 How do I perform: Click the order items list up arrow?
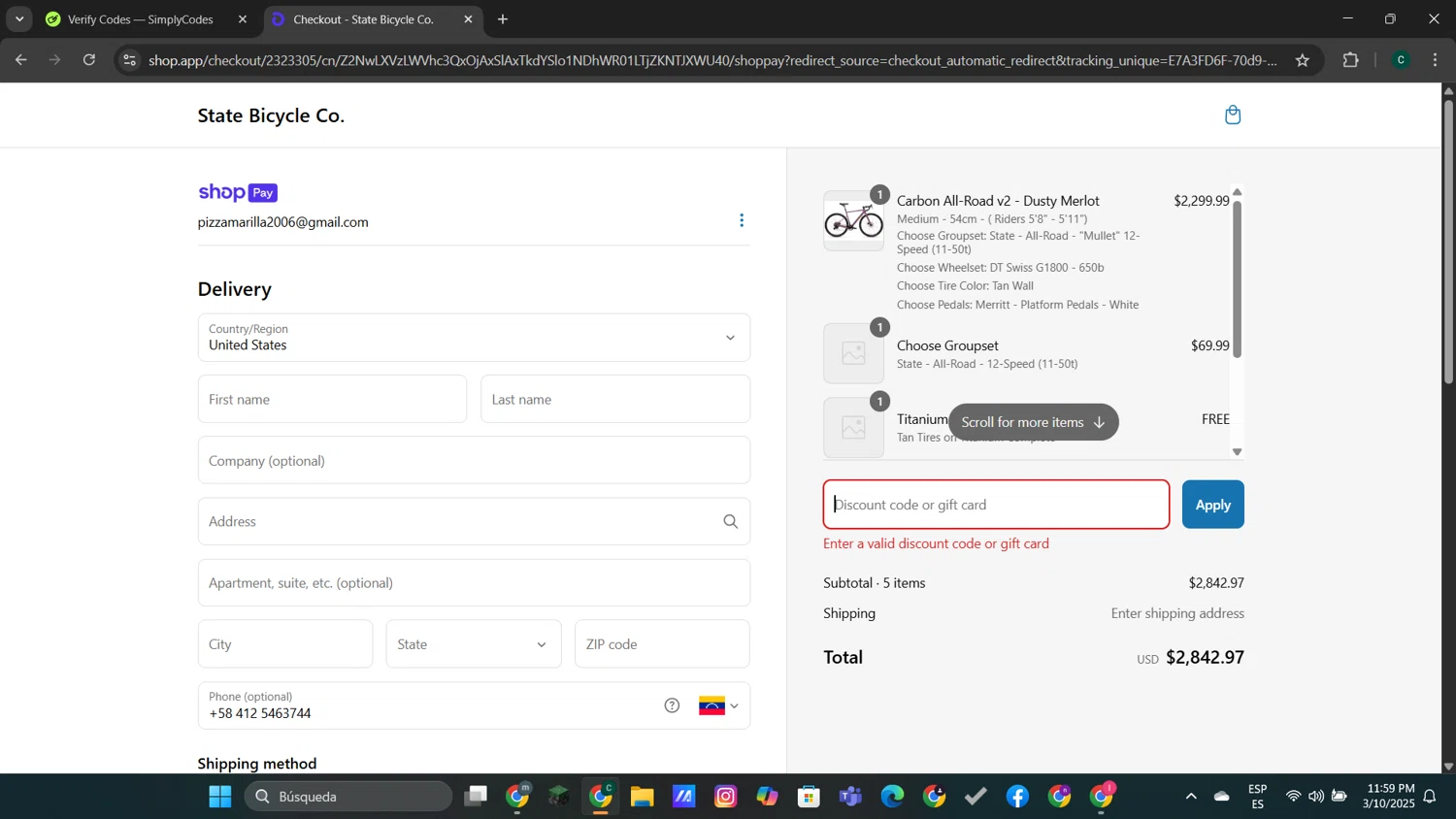1237,192
